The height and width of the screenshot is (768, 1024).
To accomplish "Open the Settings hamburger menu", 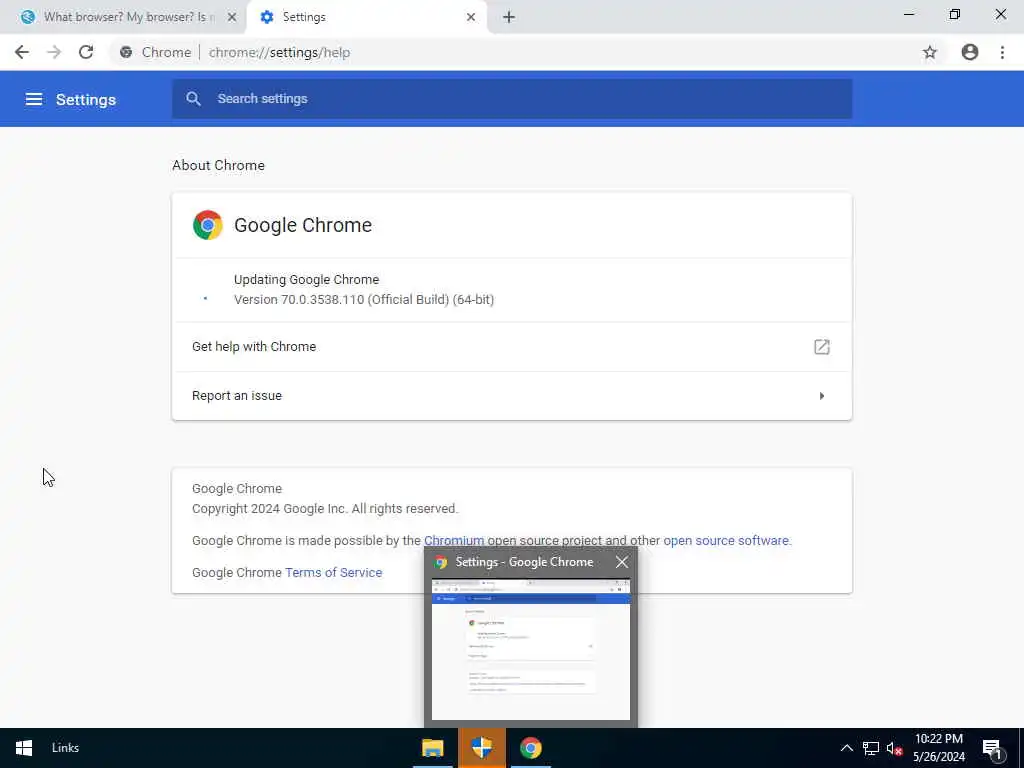I will [34, 99].
